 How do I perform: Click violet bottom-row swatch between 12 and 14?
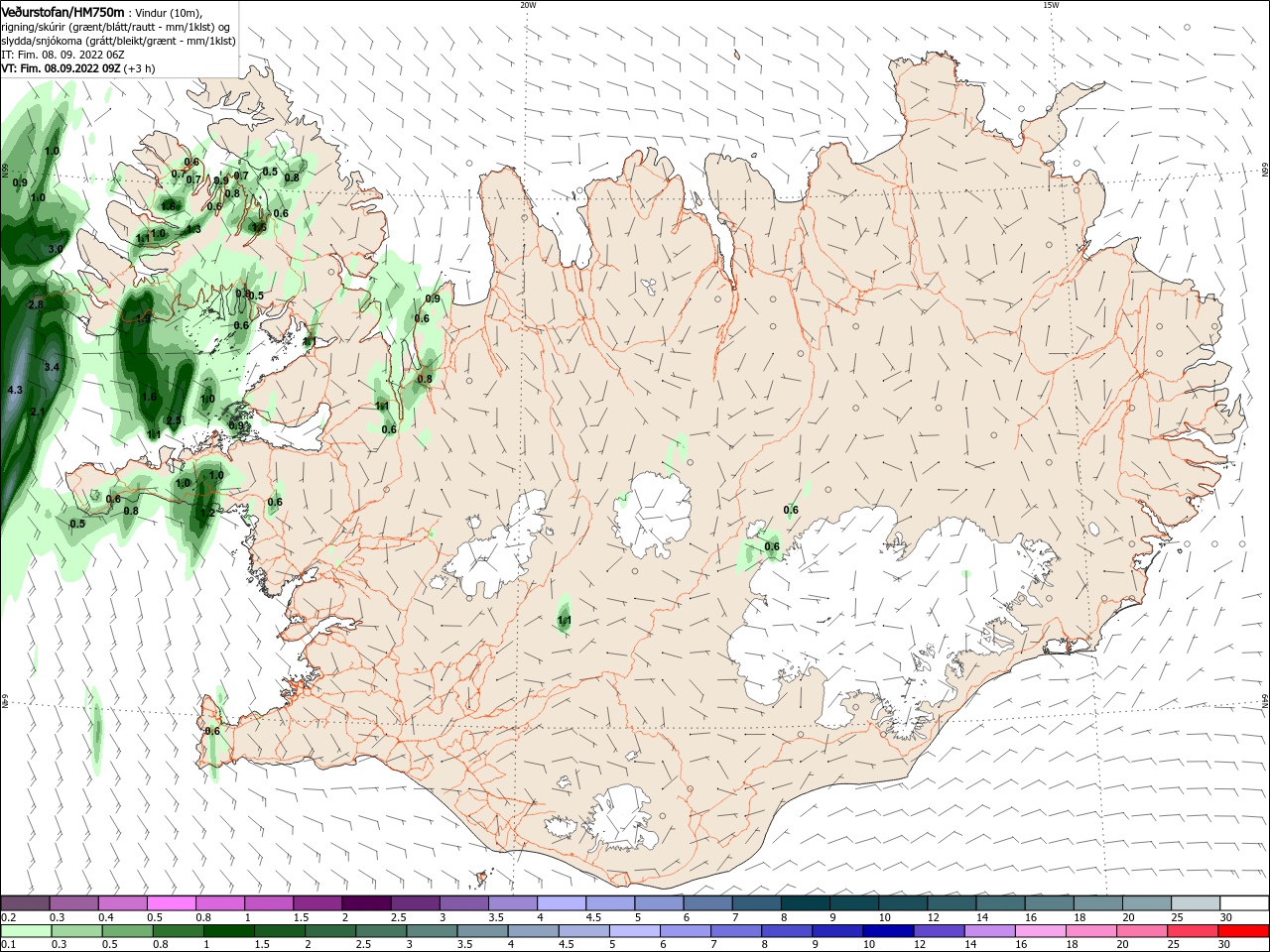(x=937, y=931)
